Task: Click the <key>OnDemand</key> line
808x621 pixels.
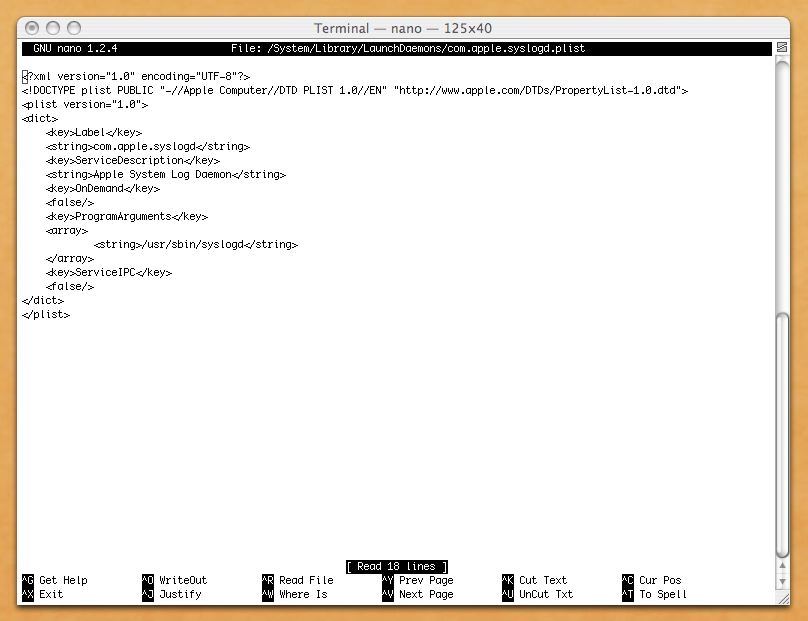Action: [x=103, y=188]
